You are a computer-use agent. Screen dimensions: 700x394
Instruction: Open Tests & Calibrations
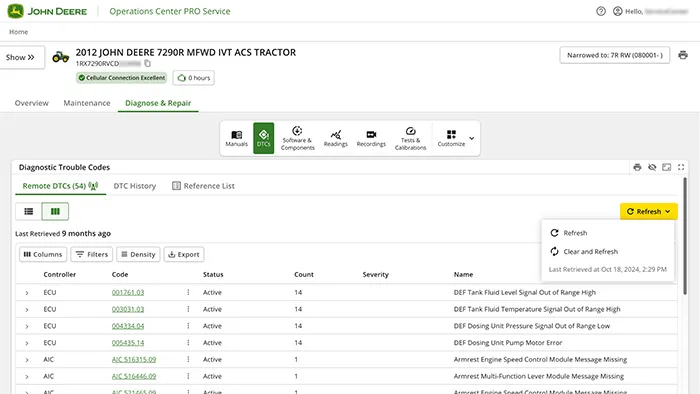click(410, 138)
